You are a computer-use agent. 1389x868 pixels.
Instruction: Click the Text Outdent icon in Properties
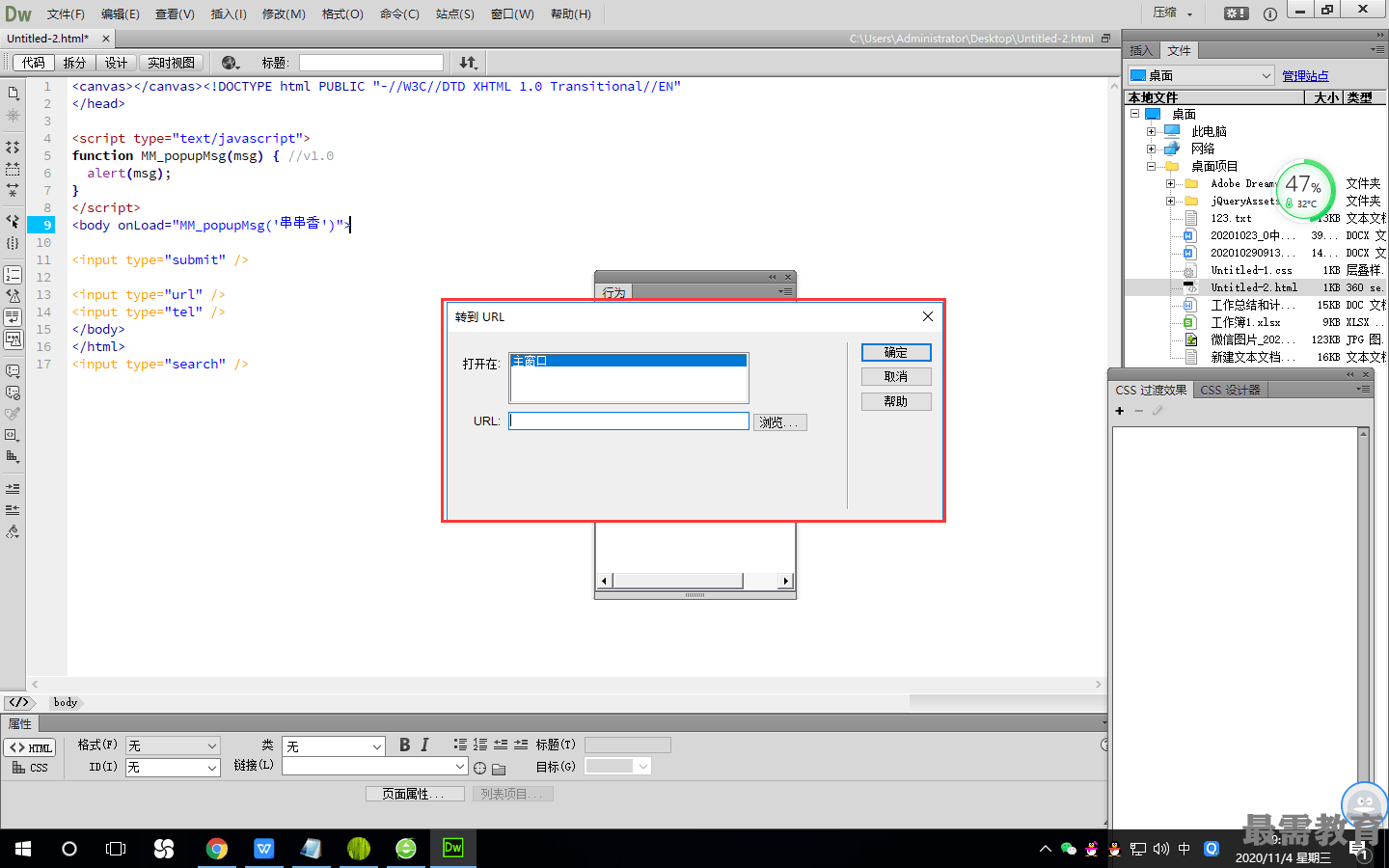coord(501,745)
